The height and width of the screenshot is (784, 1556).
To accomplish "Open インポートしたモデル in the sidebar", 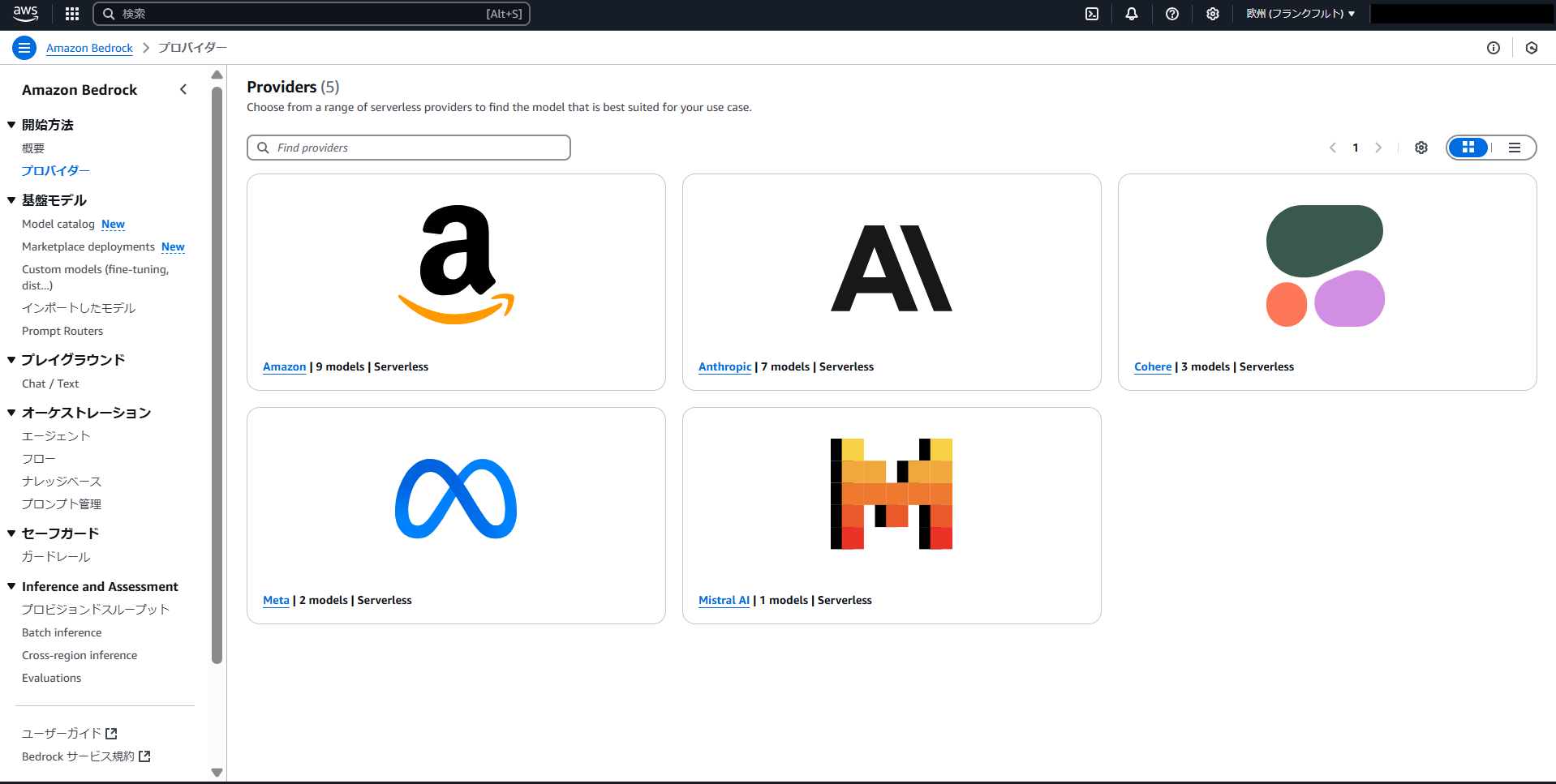I will [x=79, y=308].
